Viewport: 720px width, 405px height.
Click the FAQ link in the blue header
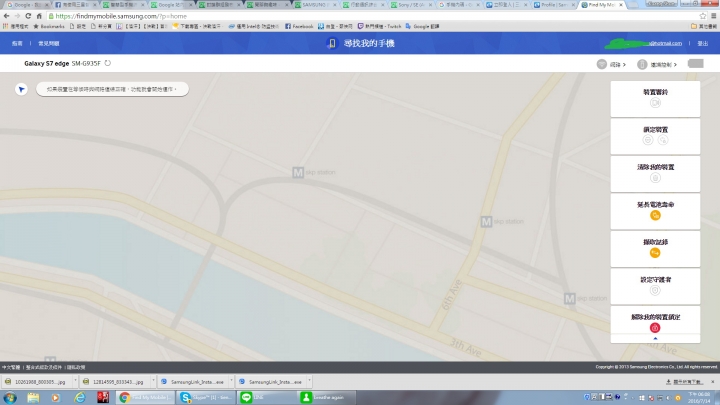(x=49, y=43)
